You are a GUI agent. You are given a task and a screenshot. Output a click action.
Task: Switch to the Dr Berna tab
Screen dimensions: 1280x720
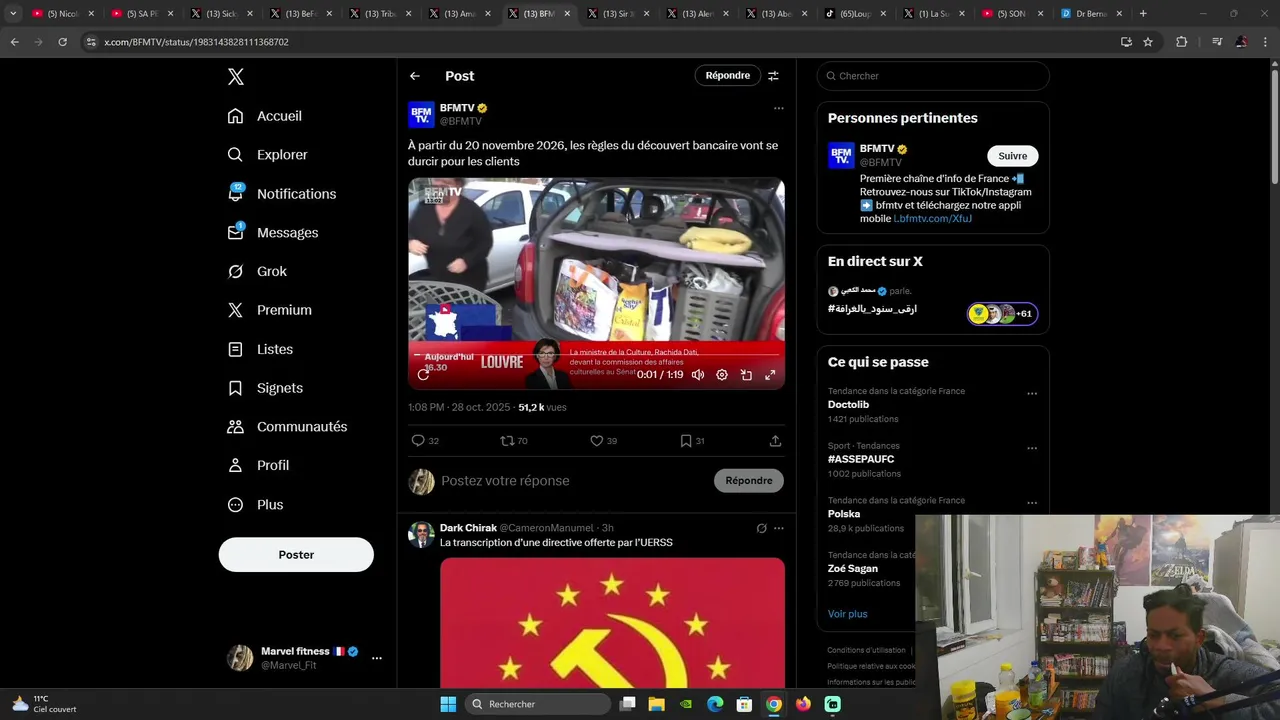pyautogui.click(x=1092, y=14)
